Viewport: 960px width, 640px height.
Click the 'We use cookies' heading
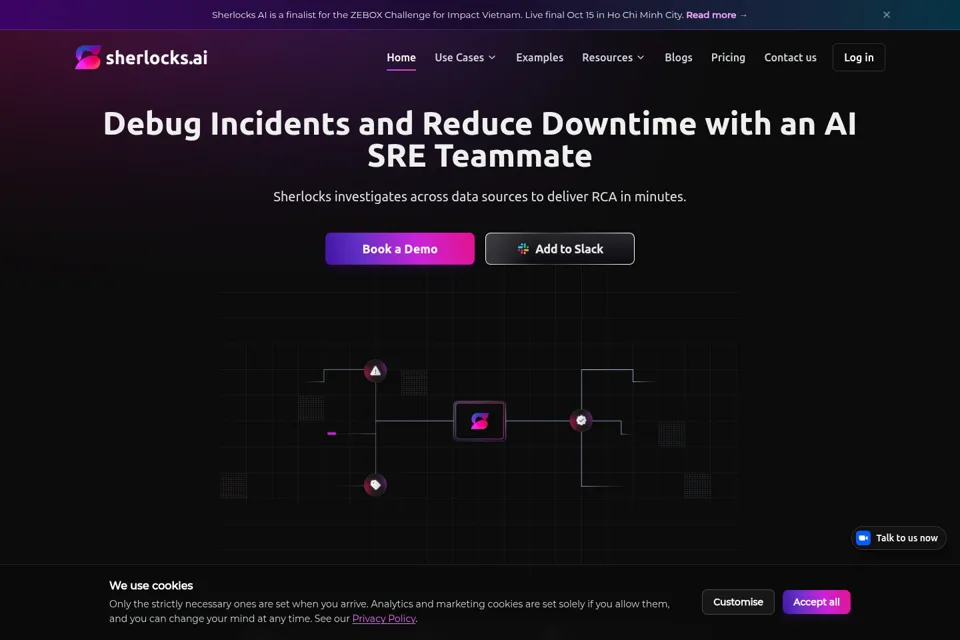pos(151,585)
